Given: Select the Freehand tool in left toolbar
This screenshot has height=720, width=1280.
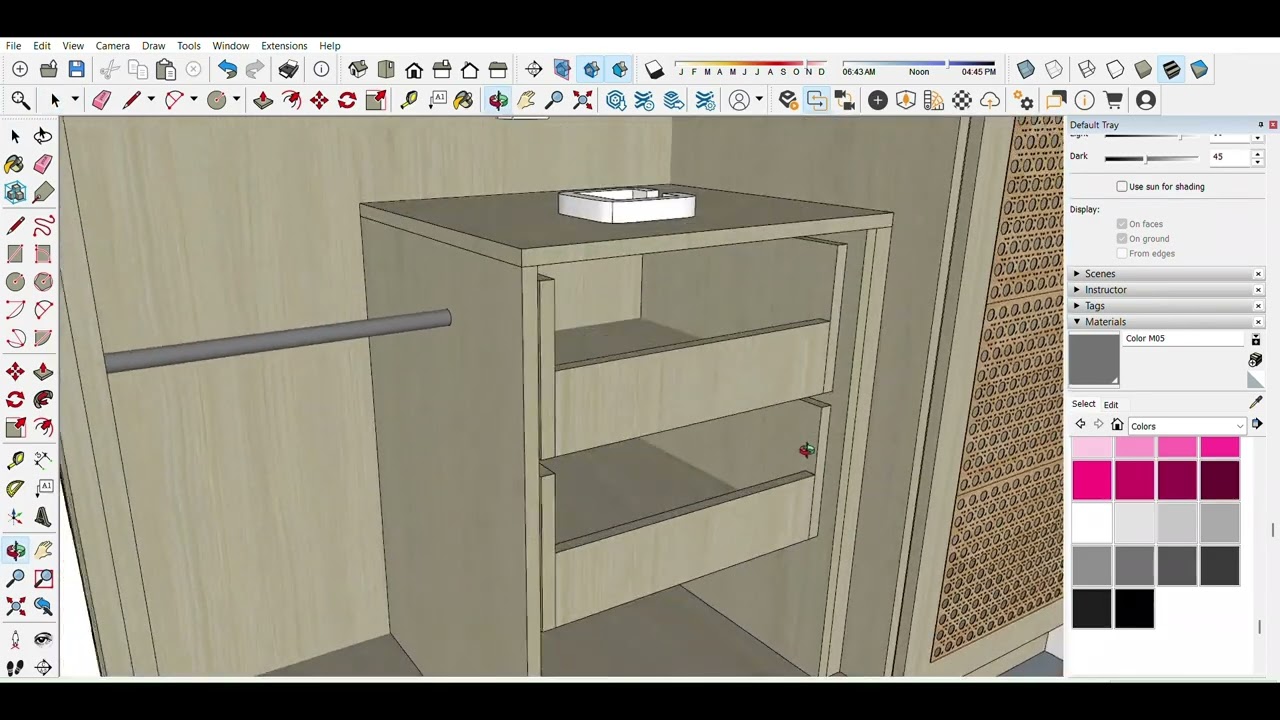Looking at the screenshot, I should click(43, 226).
